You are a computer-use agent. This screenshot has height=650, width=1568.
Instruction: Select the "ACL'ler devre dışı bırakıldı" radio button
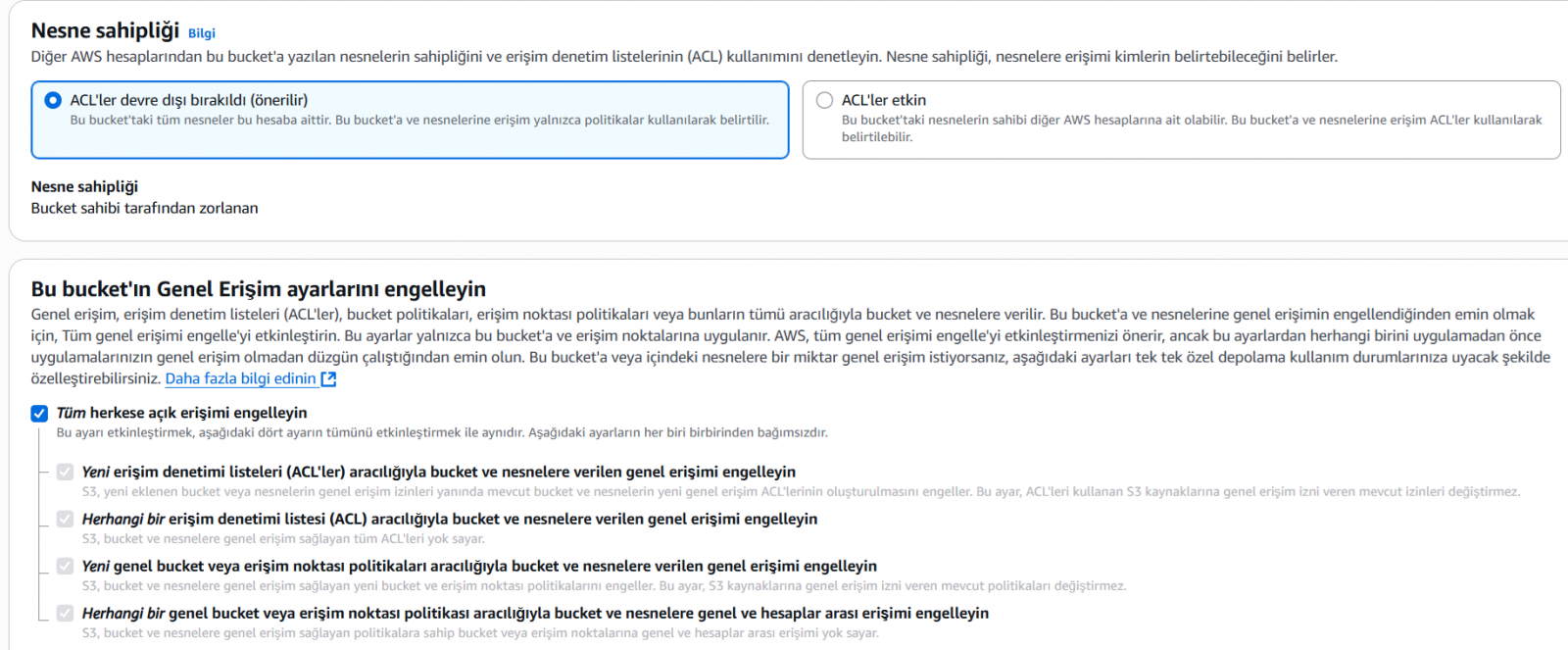[53, 100]
